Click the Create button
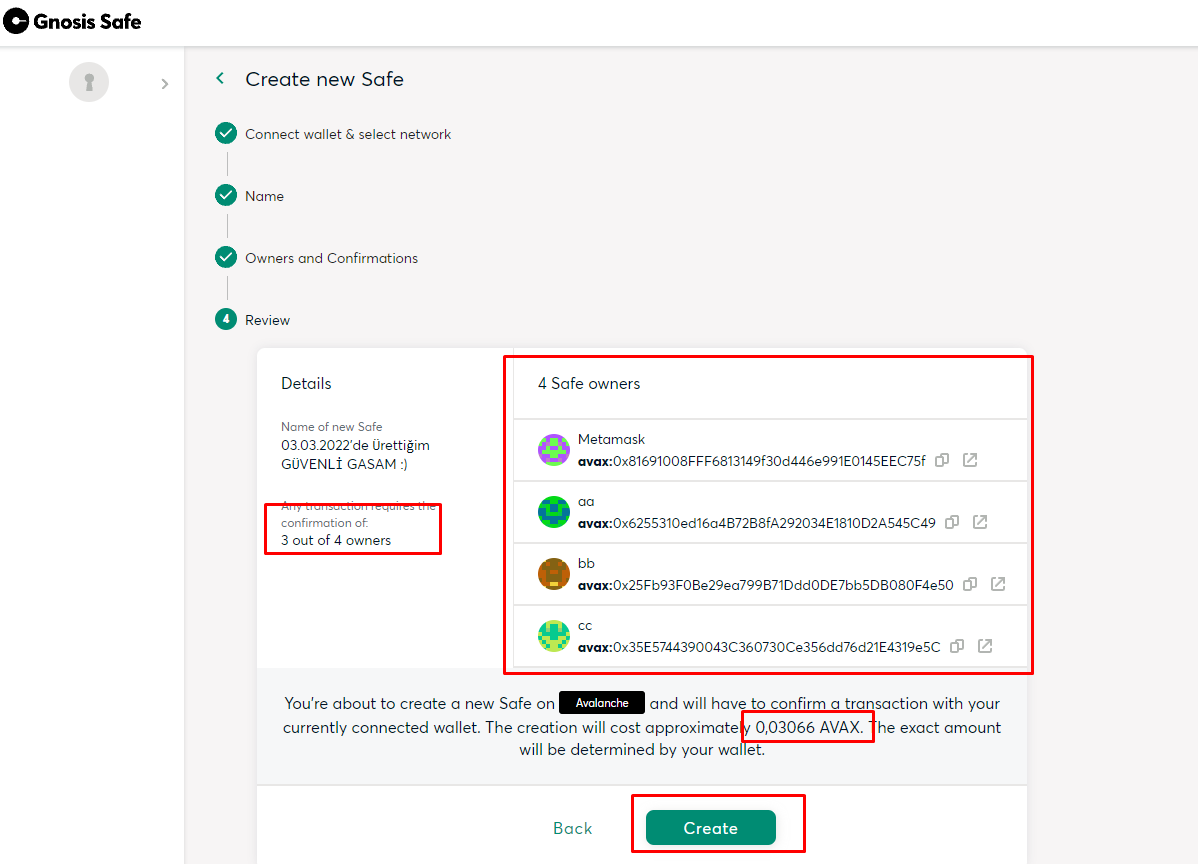The width and height of the screenshot is (1198, 864). tap(711, 828)
